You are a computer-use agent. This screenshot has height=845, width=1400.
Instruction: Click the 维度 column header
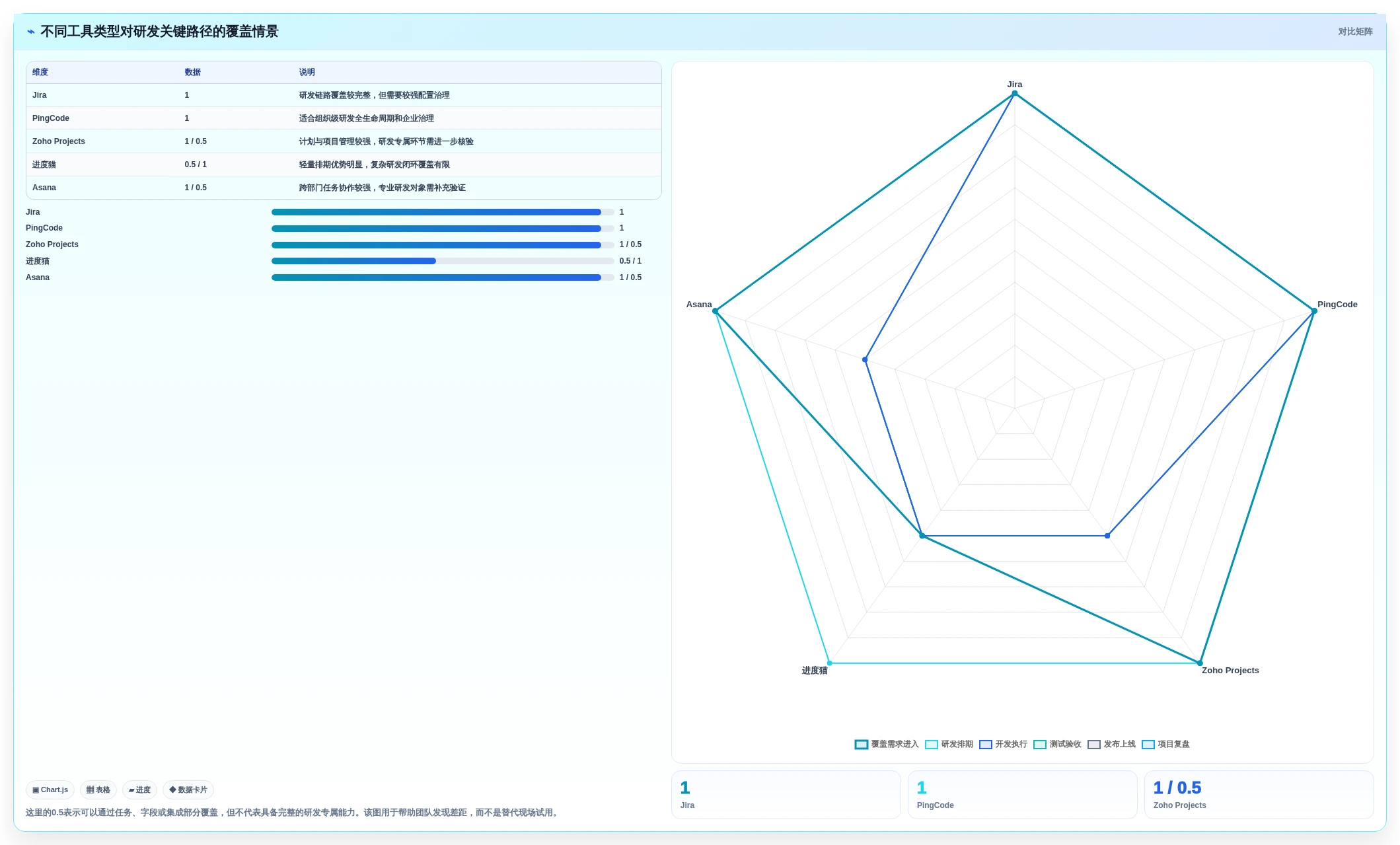pyautogui.click(x=40, y=72)
